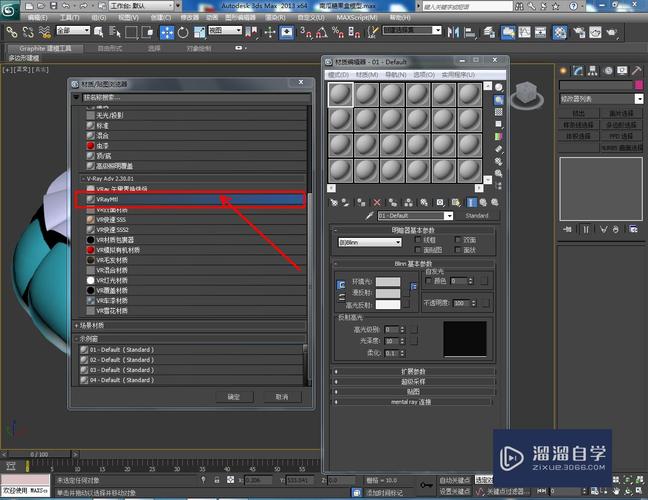Toggle the material editor backlight icon

pyautogui.click(x=498, y=98)
